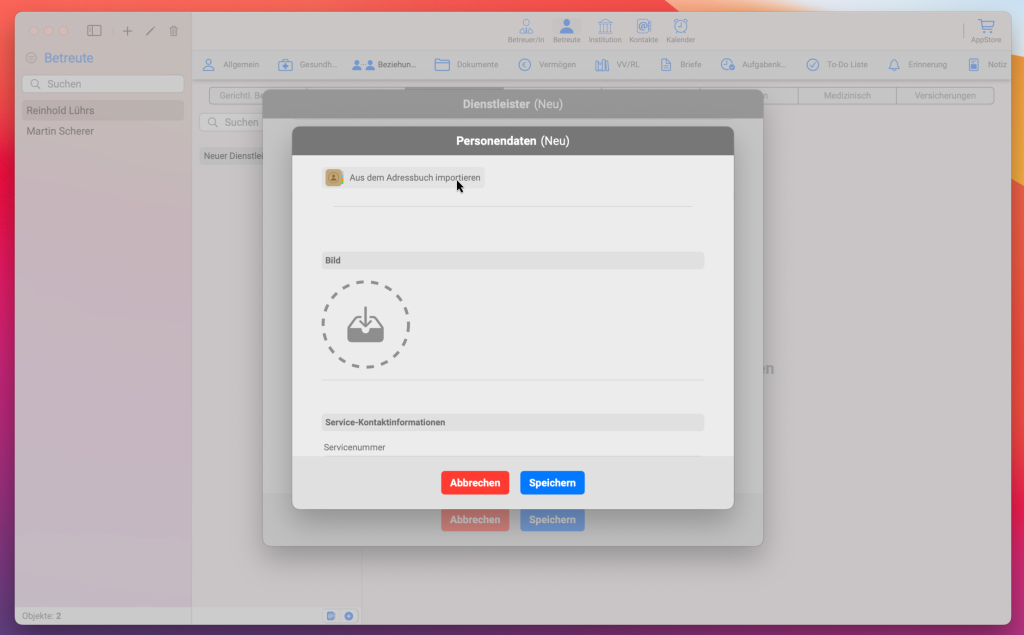
Task: Open the Betreuer/in section
Action: coord(526,31)
